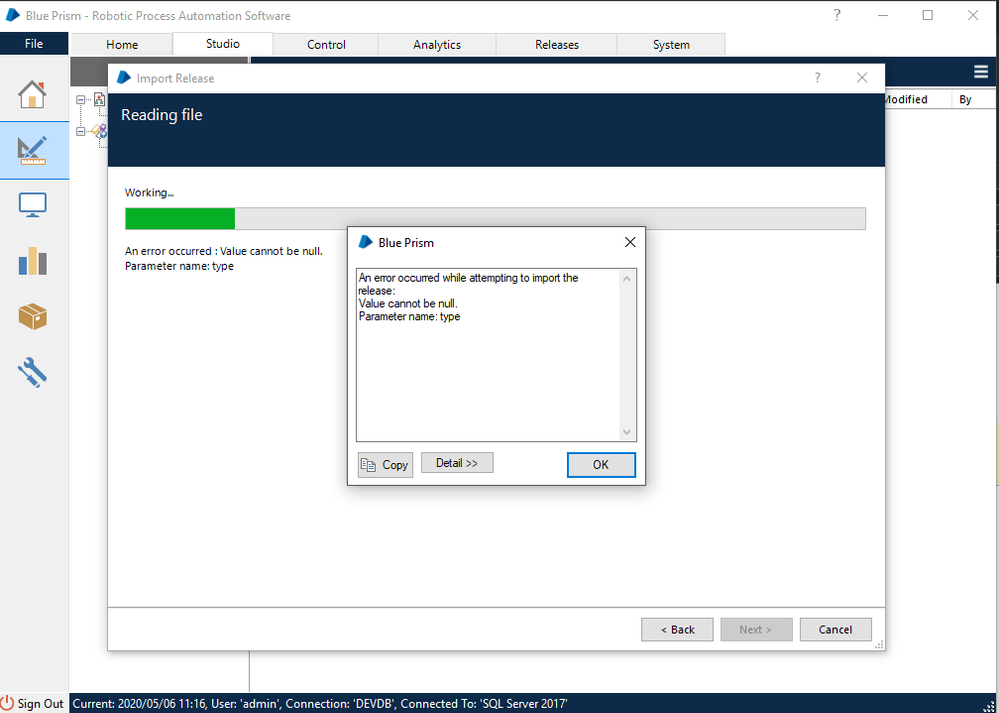The image size is (999, 713).
Task: Close the Import Release dialog window
Action: (862, 78)
